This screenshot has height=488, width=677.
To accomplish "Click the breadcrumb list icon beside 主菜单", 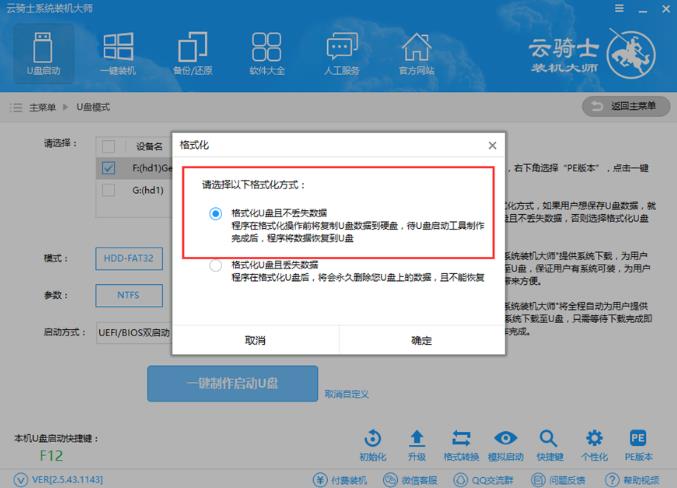I will [x=16, y=107].
